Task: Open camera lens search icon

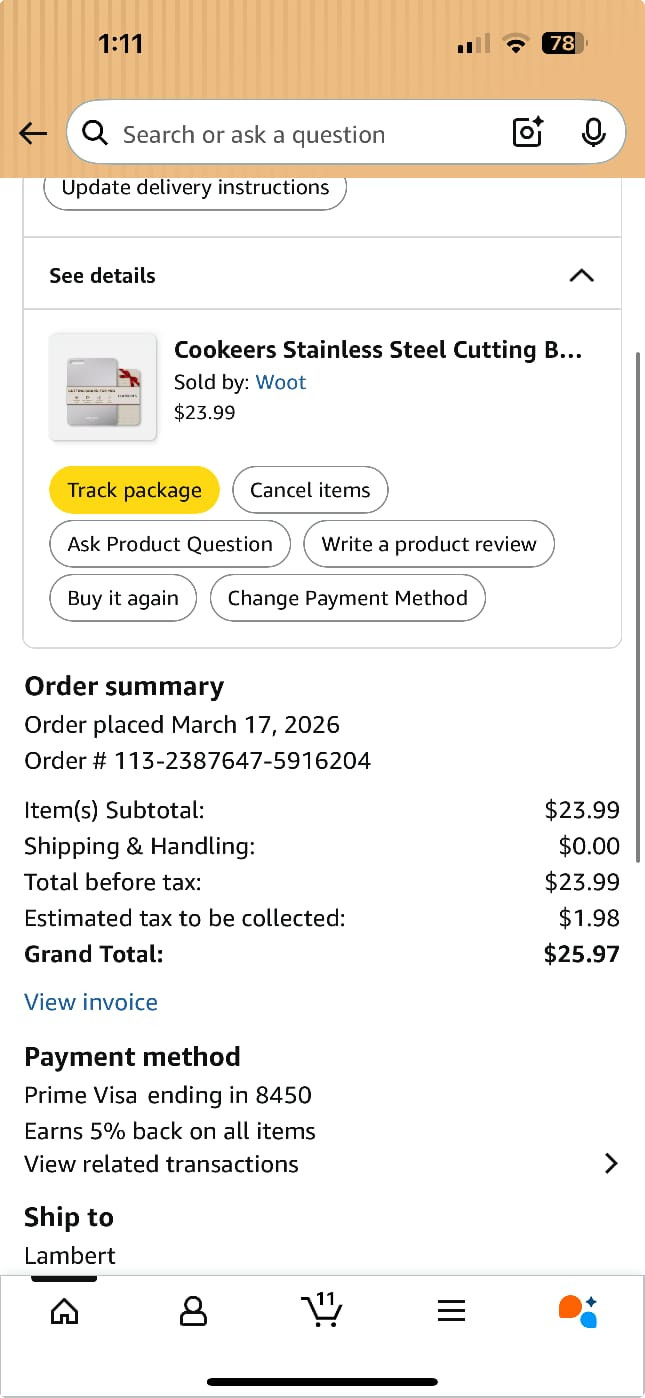Action: (x=527, y=133)
